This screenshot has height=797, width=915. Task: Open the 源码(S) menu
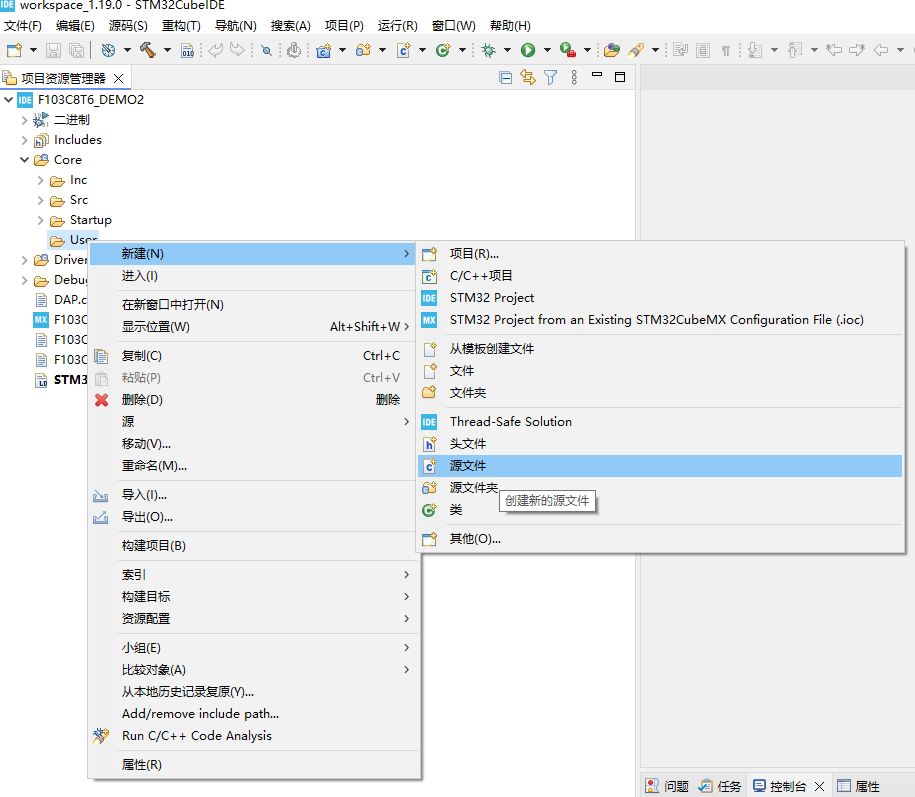coord(128,26)
